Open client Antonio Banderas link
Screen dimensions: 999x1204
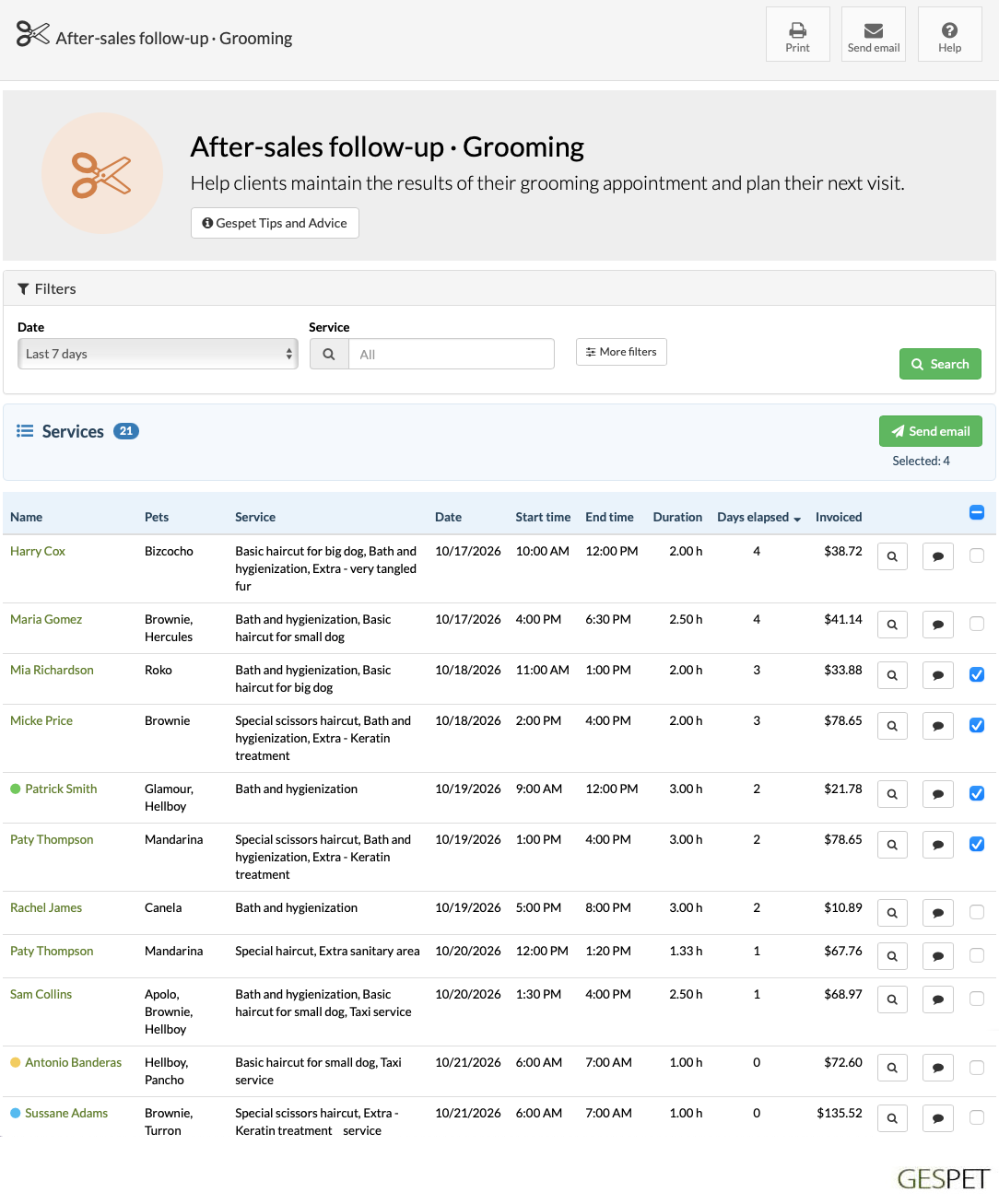[73, 1062]
